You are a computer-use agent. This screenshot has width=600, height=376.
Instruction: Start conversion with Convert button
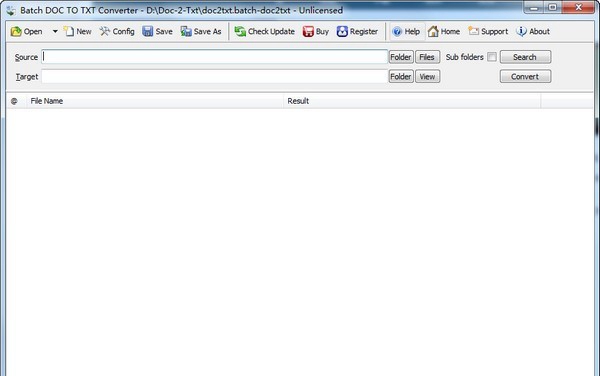coord(525,77)
